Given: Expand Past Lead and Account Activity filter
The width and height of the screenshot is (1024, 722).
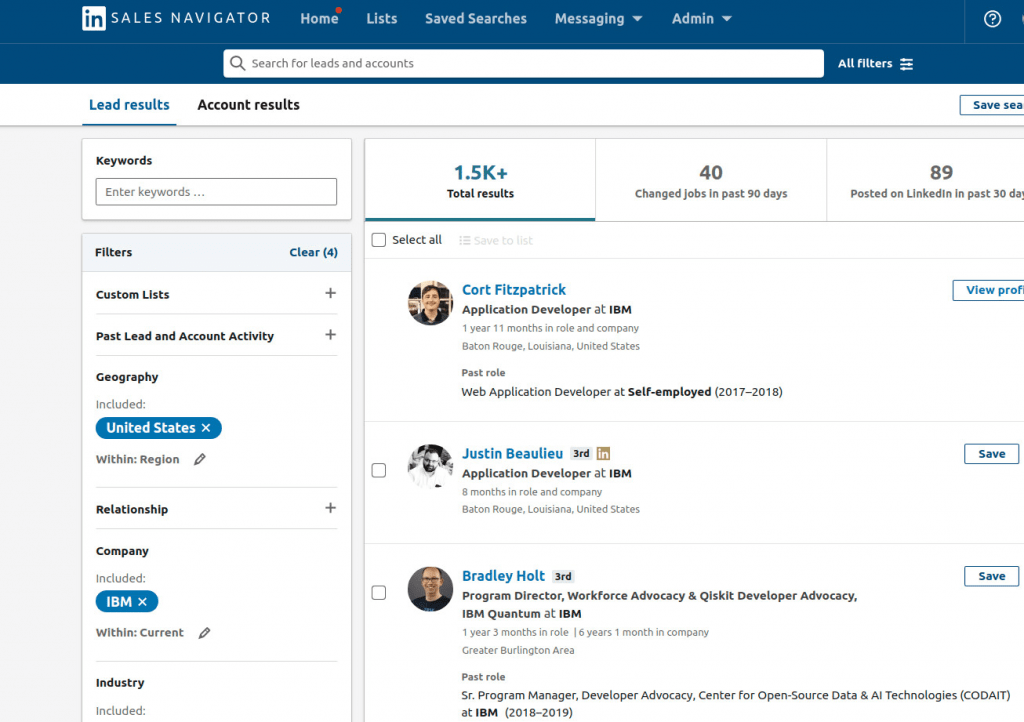Looking at the screenshot, I should click(330, 335).
